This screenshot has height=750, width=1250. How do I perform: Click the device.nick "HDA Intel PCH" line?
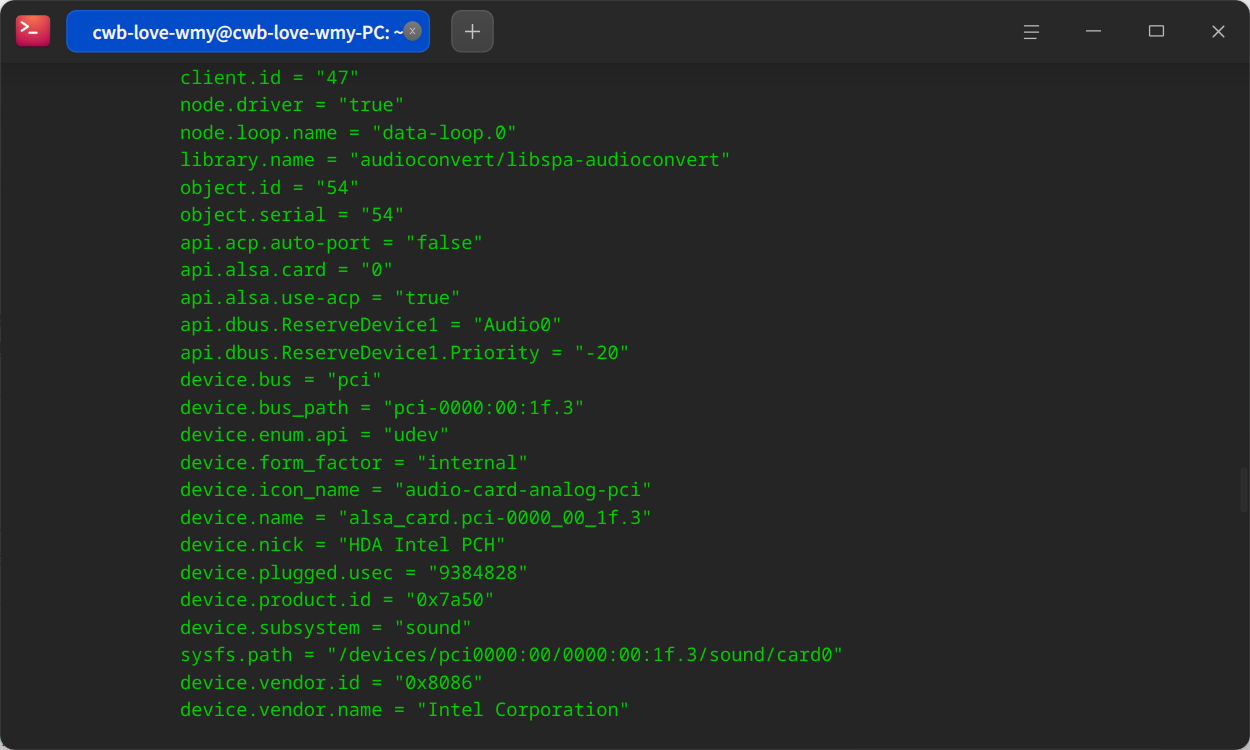point(343,545)
